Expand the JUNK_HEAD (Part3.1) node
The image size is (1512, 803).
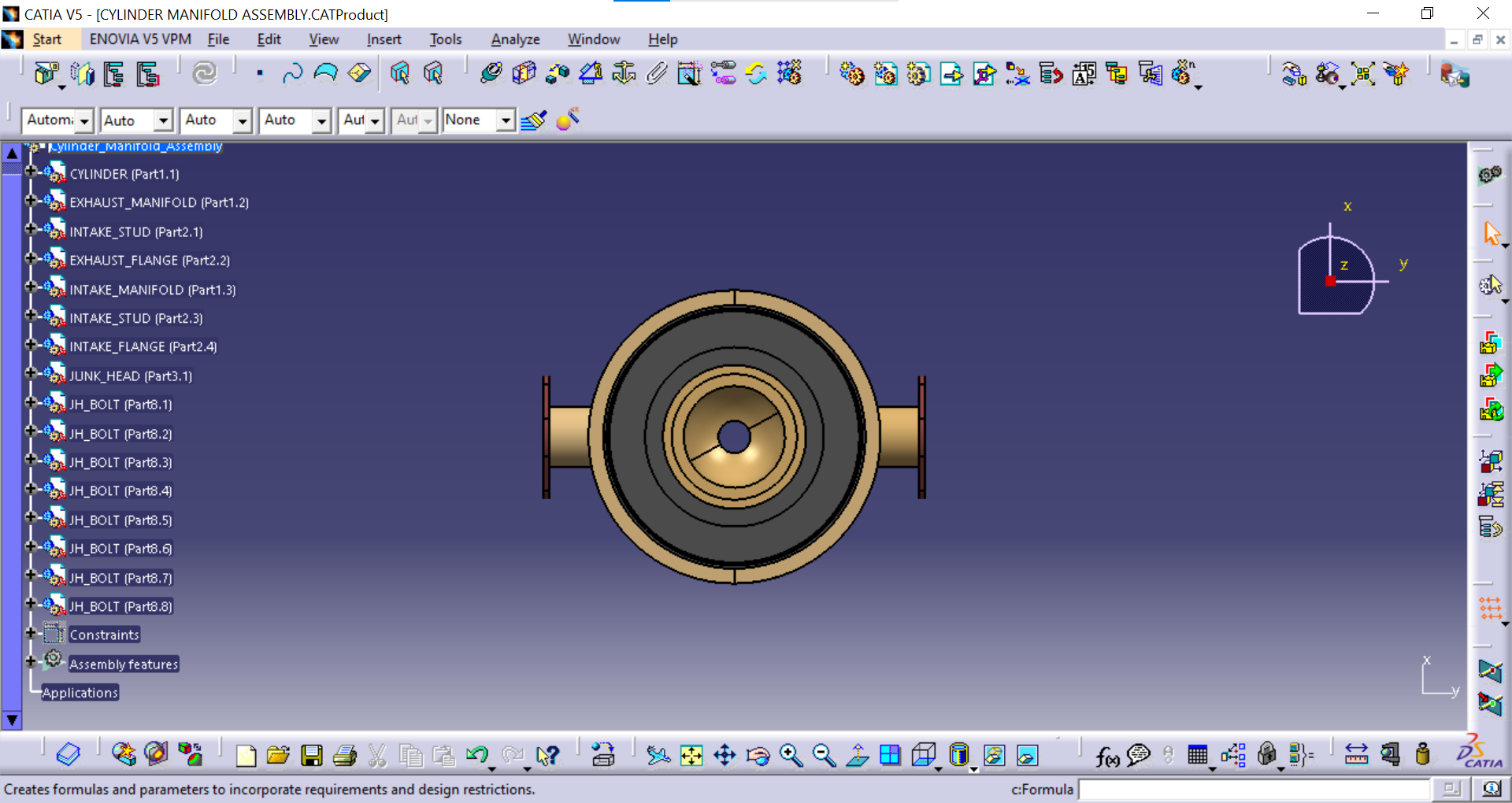[x=31, y=373]
